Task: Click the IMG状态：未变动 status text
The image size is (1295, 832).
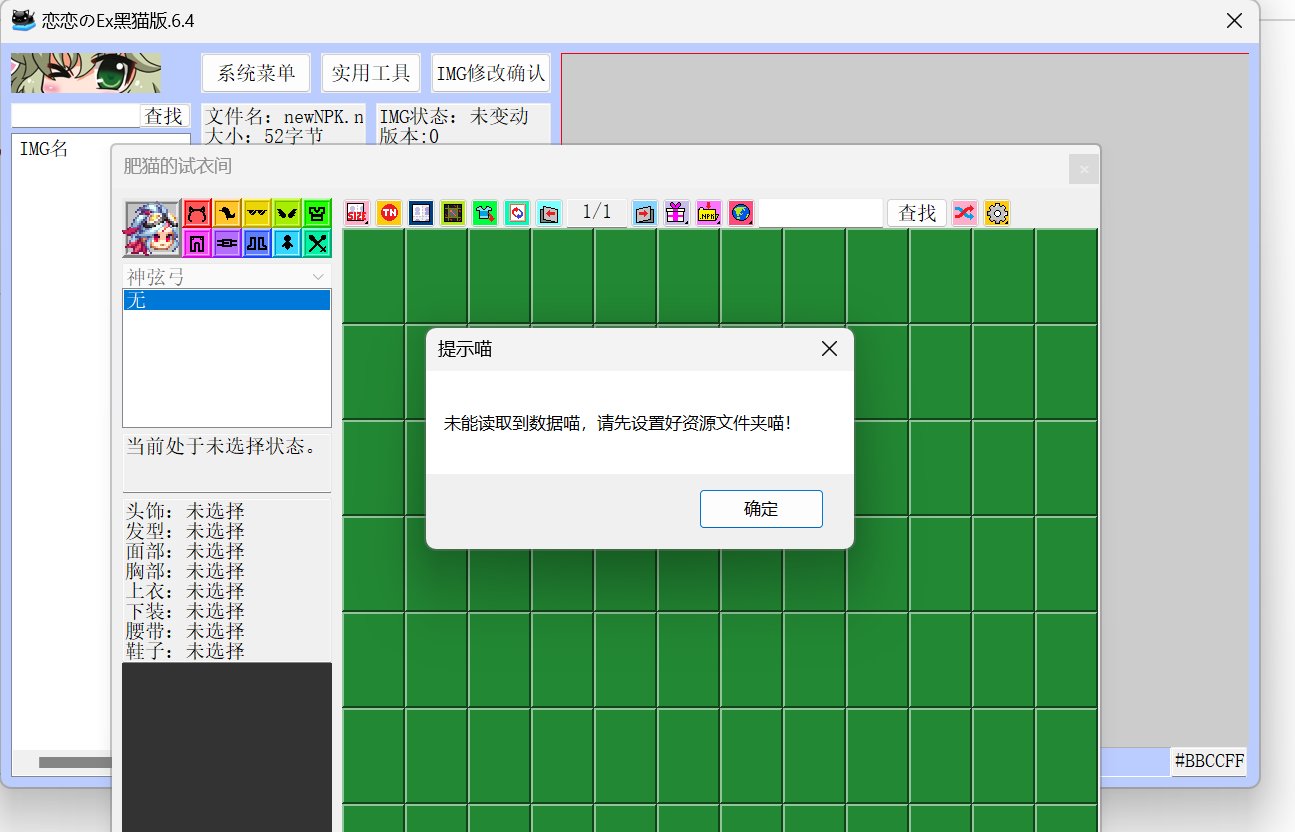Action: pyautogui.click(x=454, y=116)
